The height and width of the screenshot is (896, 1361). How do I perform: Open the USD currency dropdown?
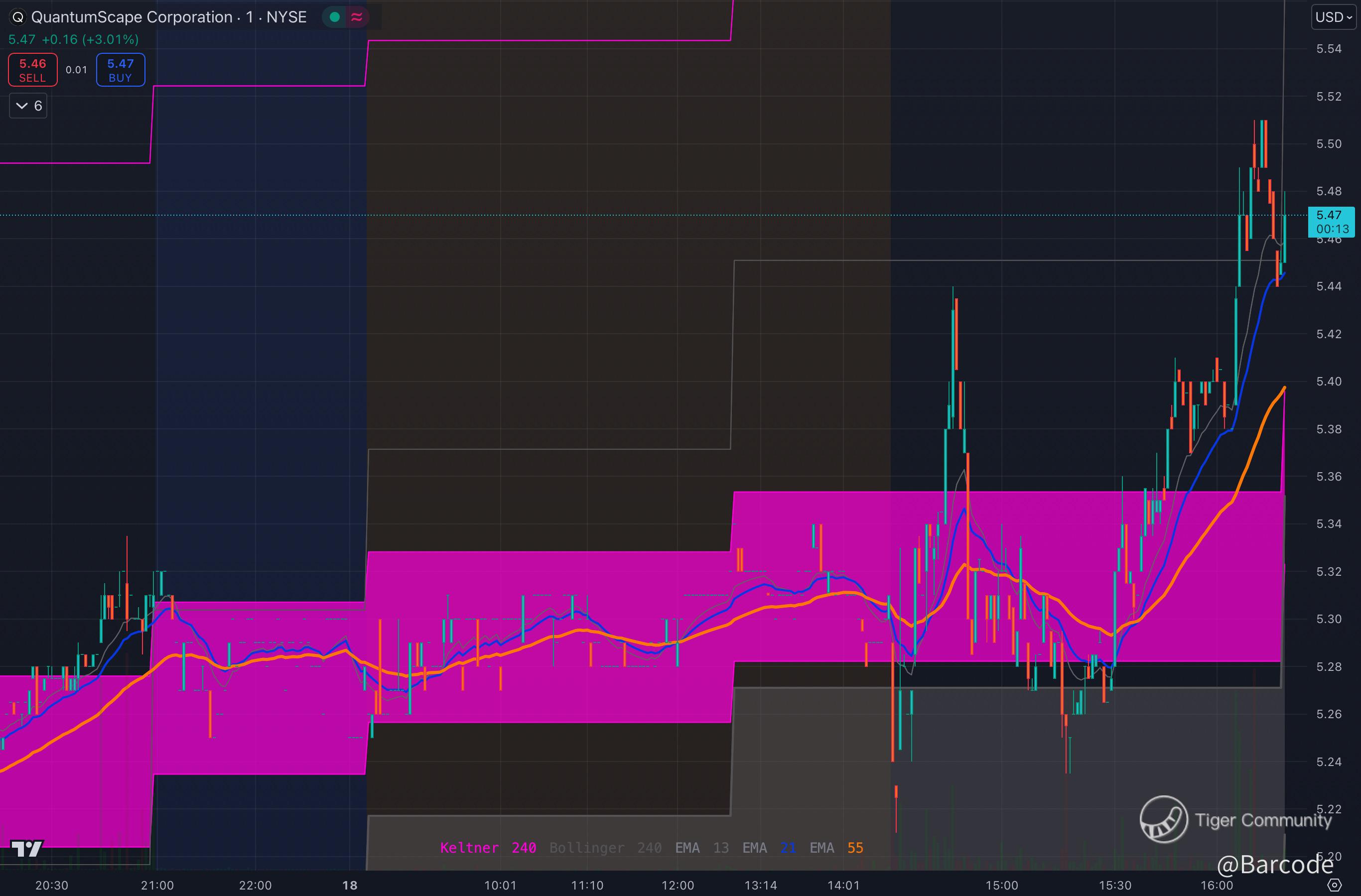[x=1334, y=17]
